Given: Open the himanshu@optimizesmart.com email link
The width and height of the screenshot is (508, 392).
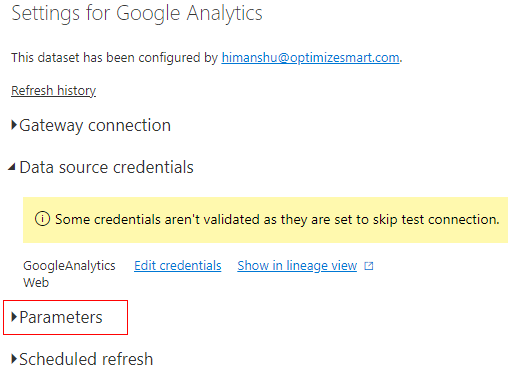Looking at the screenshot, I should point(310,58).
